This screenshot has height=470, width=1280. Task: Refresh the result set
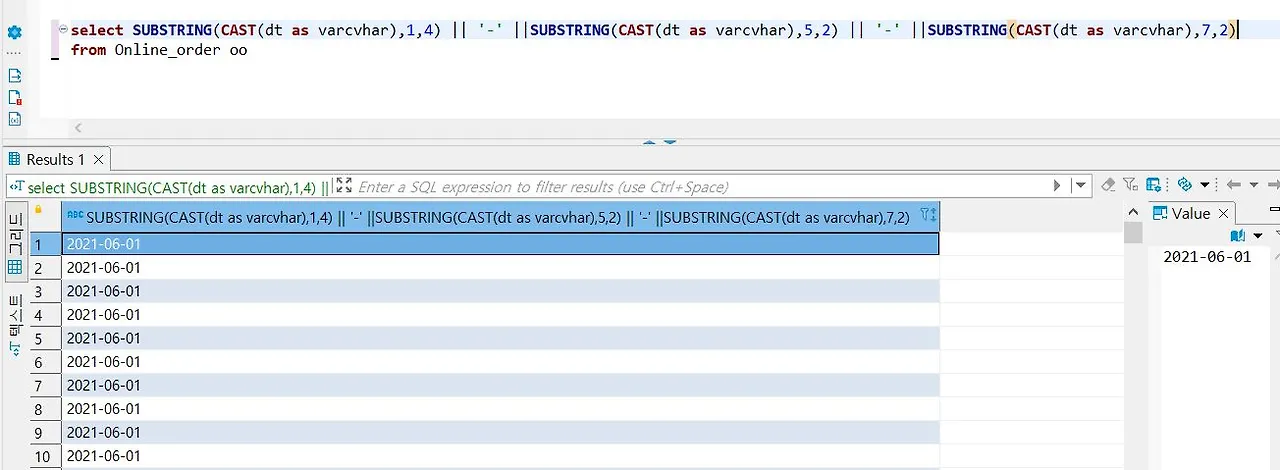1185,185
